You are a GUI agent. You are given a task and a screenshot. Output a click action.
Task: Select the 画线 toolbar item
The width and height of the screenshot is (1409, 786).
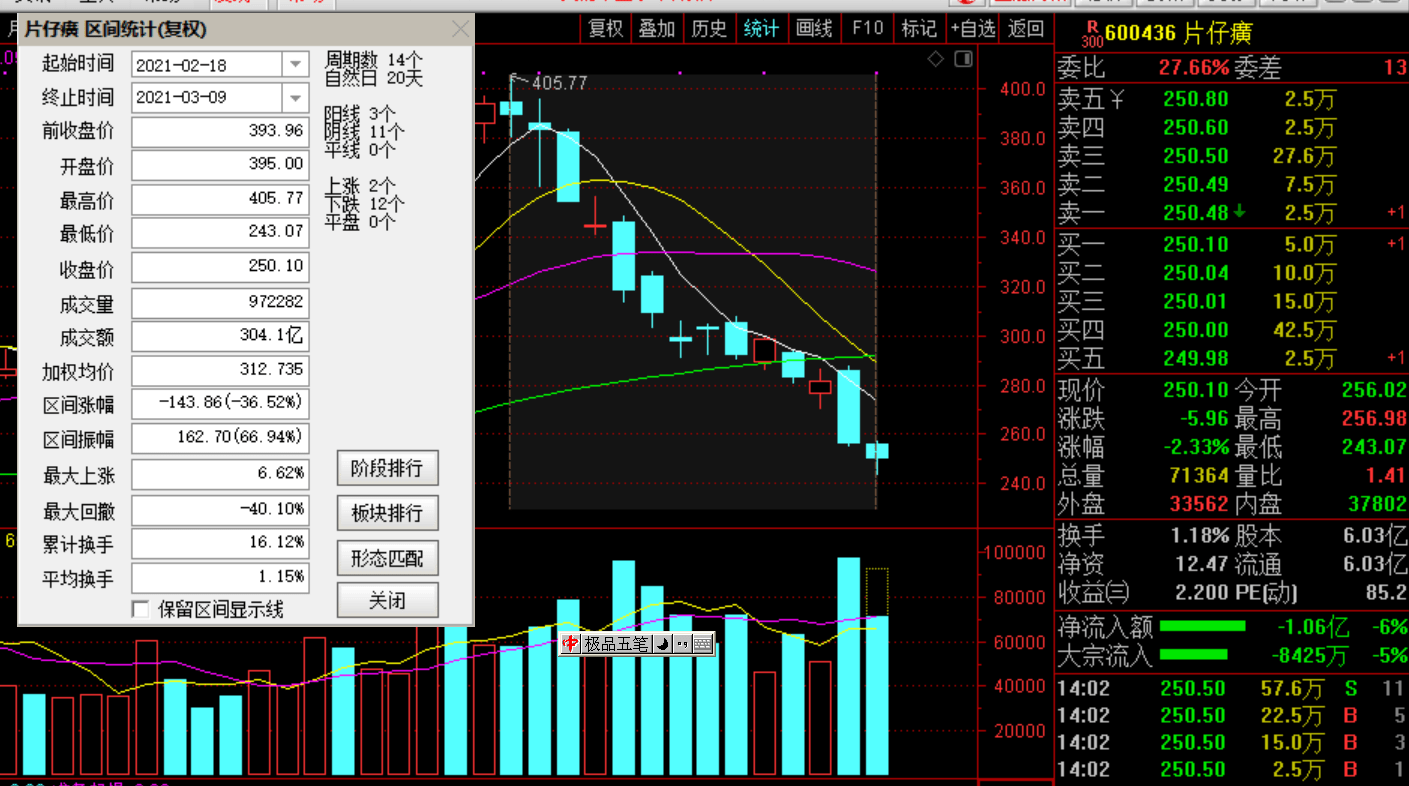[814, 28]
